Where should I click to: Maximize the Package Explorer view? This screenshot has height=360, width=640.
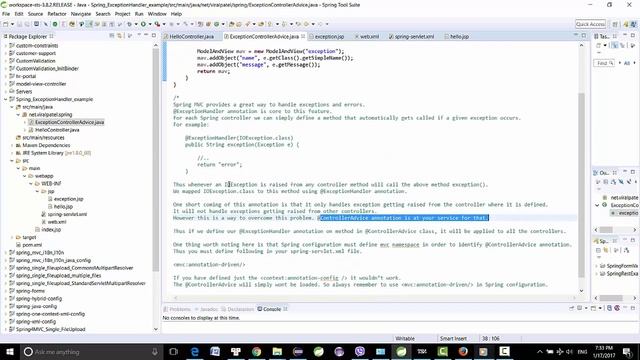click(x=153, y=36)
